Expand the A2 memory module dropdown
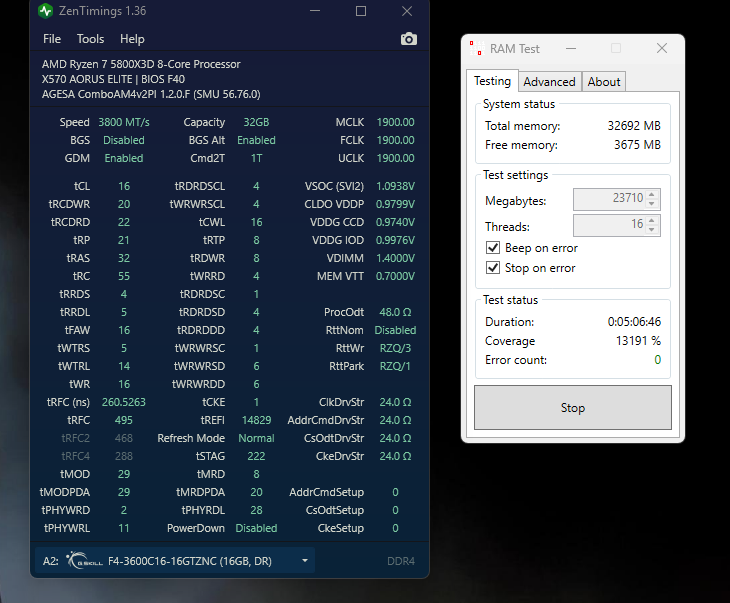The height and width of the screenshot is (603, 730). coord(305,561)
